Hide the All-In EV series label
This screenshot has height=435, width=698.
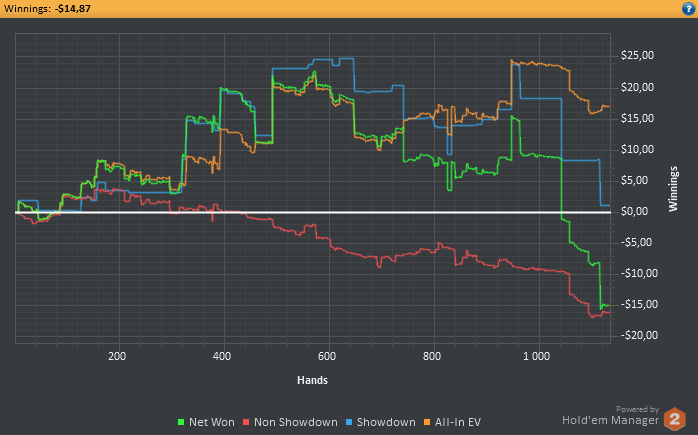[458, 422]
